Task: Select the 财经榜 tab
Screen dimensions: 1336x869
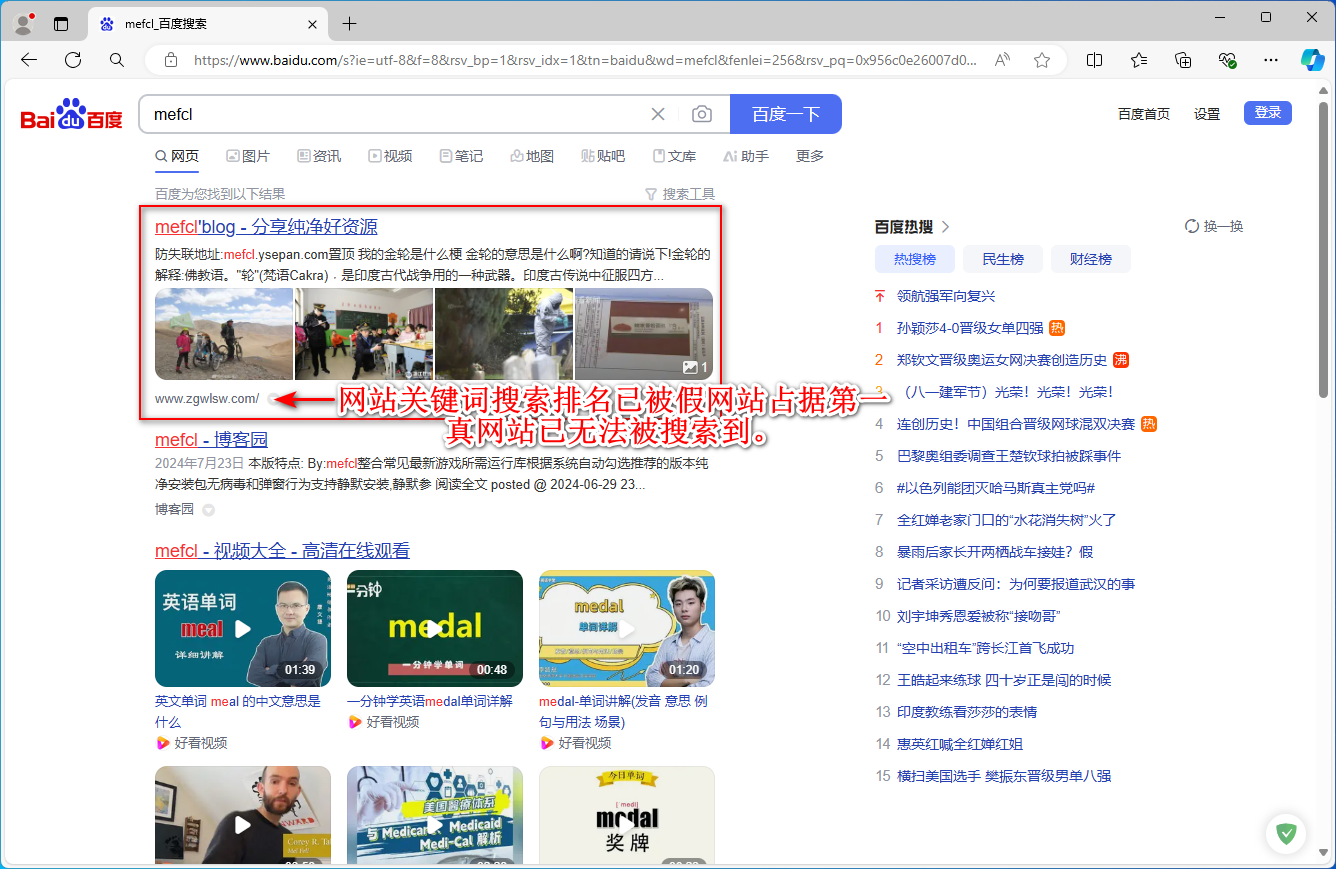Action: pos(1091,259)
